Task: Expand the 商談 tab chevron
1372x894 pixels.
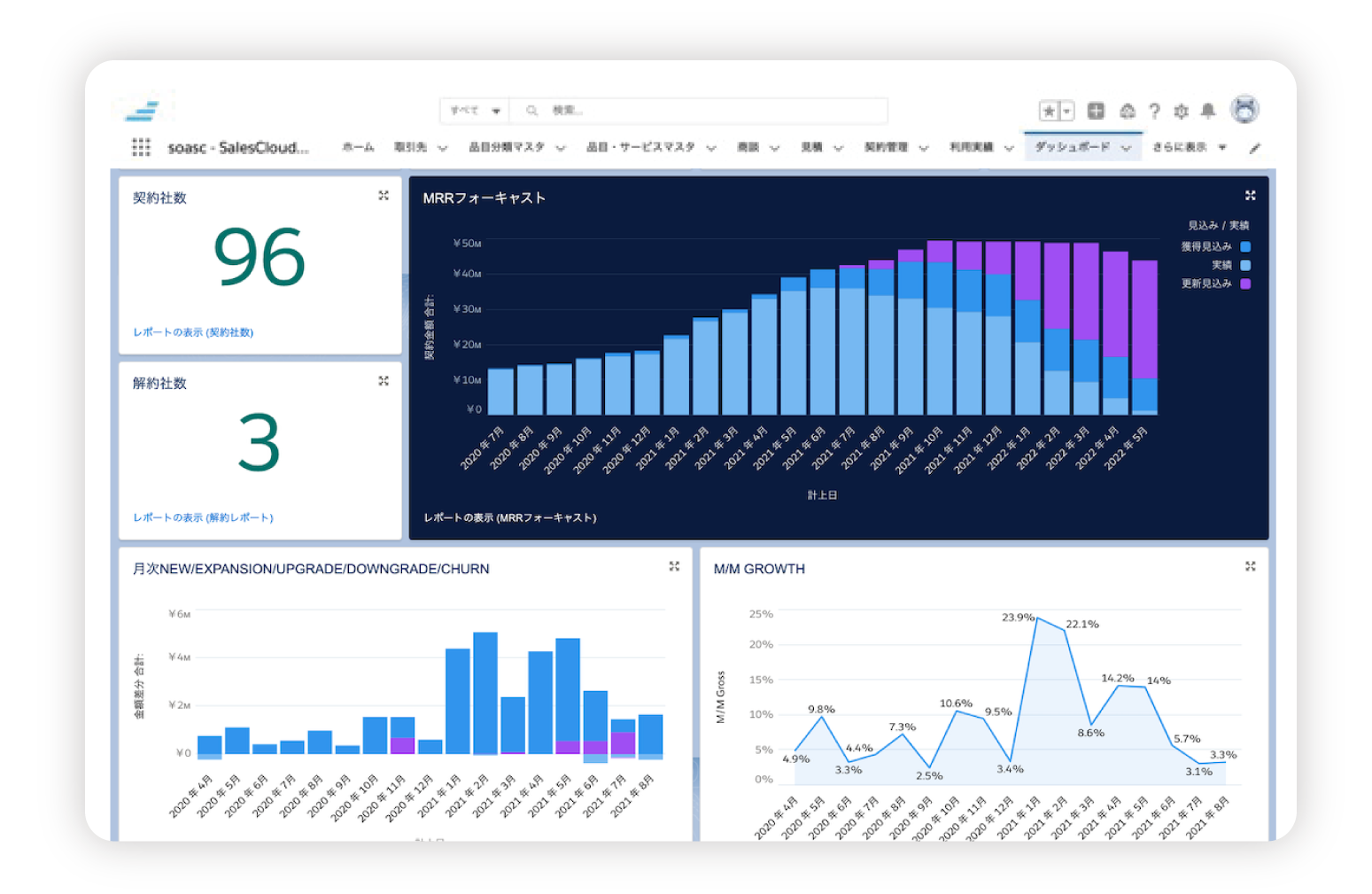Action: (774, 148)
